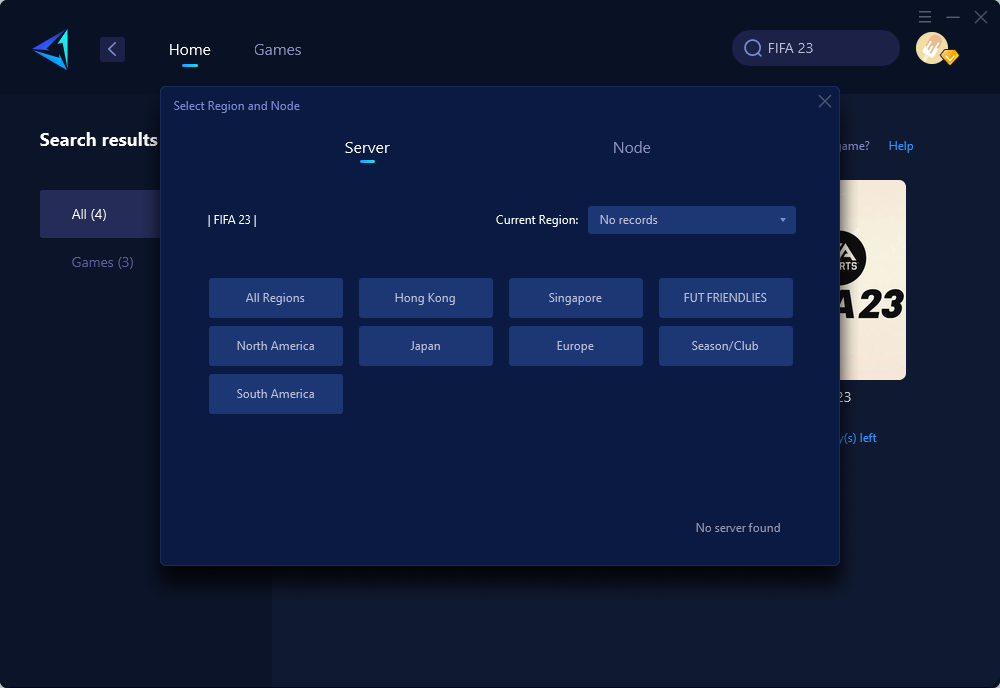Select the Games (3) results filter
1000x688 pixels.
coord(102,262)
